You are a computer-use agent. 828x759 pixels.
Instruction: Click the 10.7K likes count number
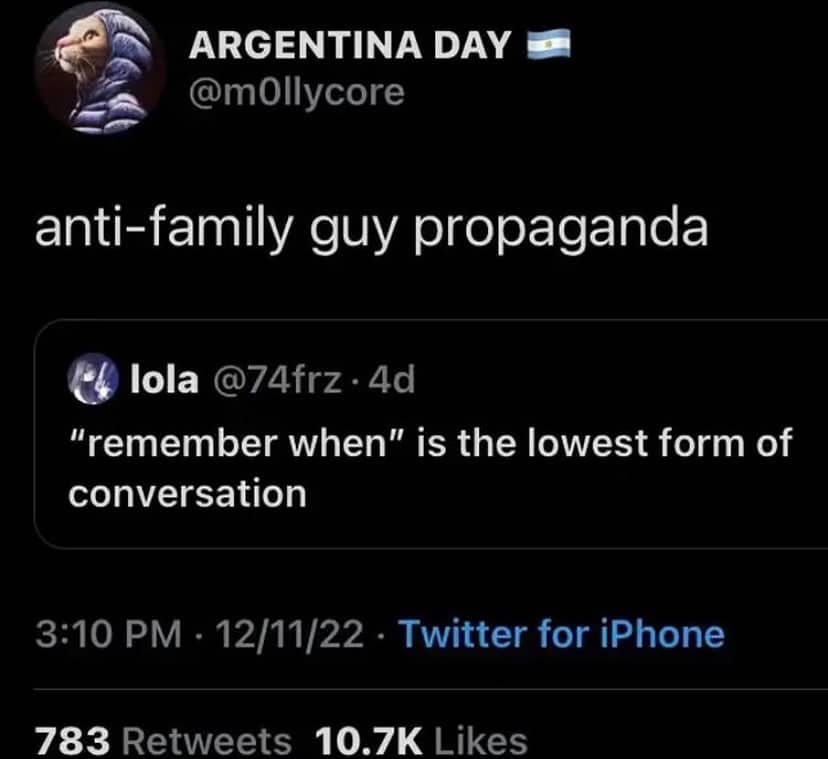coord(368,741)
